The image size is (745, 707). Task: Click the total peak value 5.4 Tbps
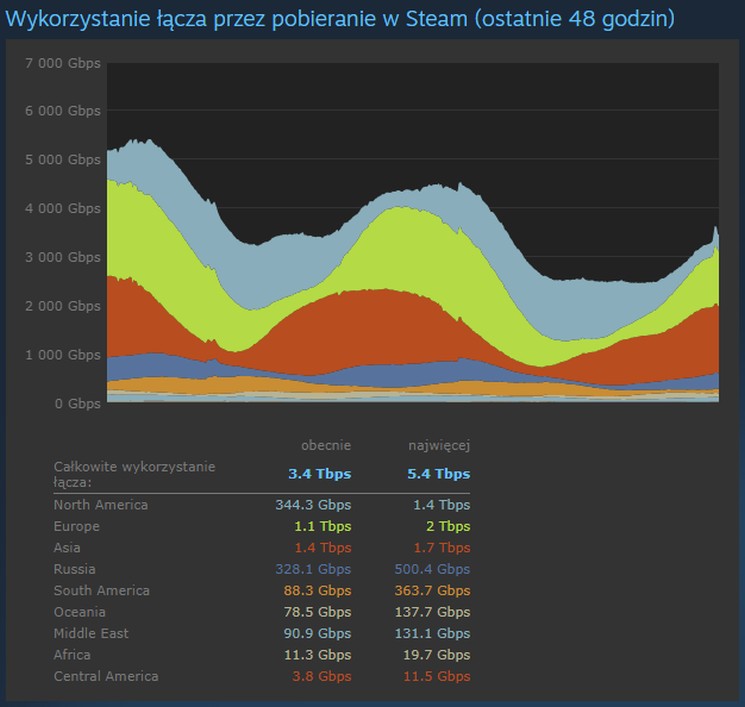point(439,474)
